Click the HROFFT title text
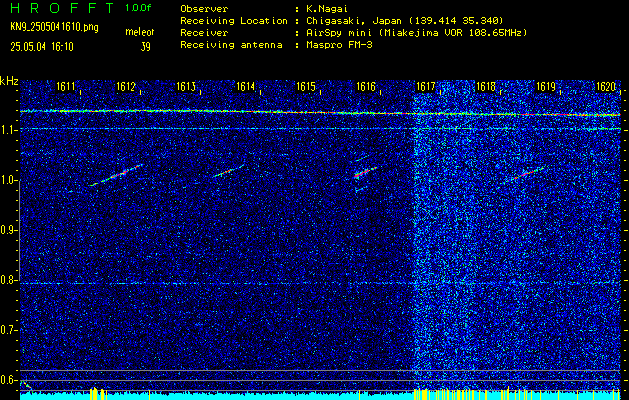629x400 pixels. pyautogui.click(x=62, y=8)
